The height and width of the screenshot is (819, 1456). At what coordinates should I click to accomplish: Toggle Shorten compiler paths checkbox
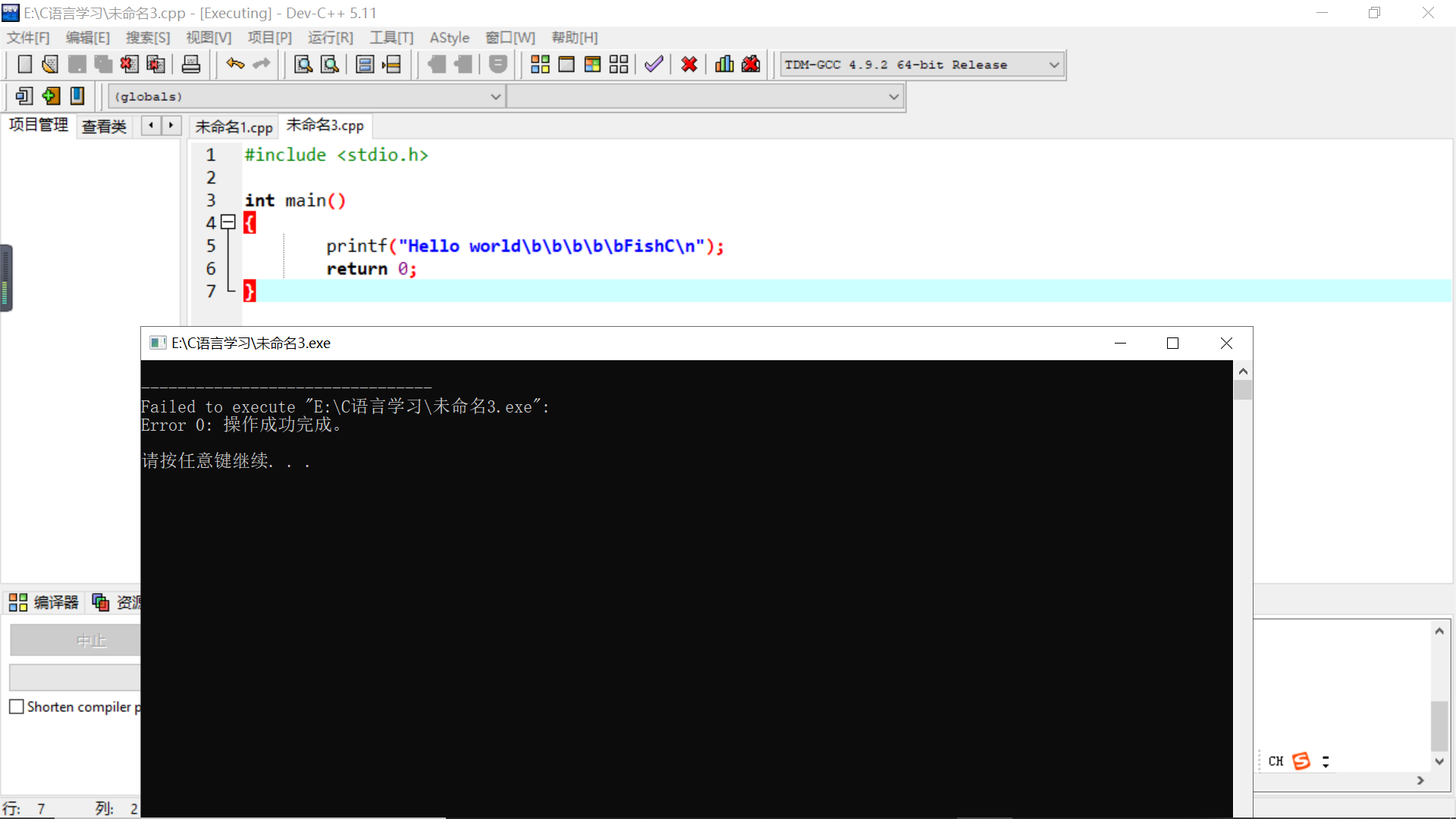(17, 707)
